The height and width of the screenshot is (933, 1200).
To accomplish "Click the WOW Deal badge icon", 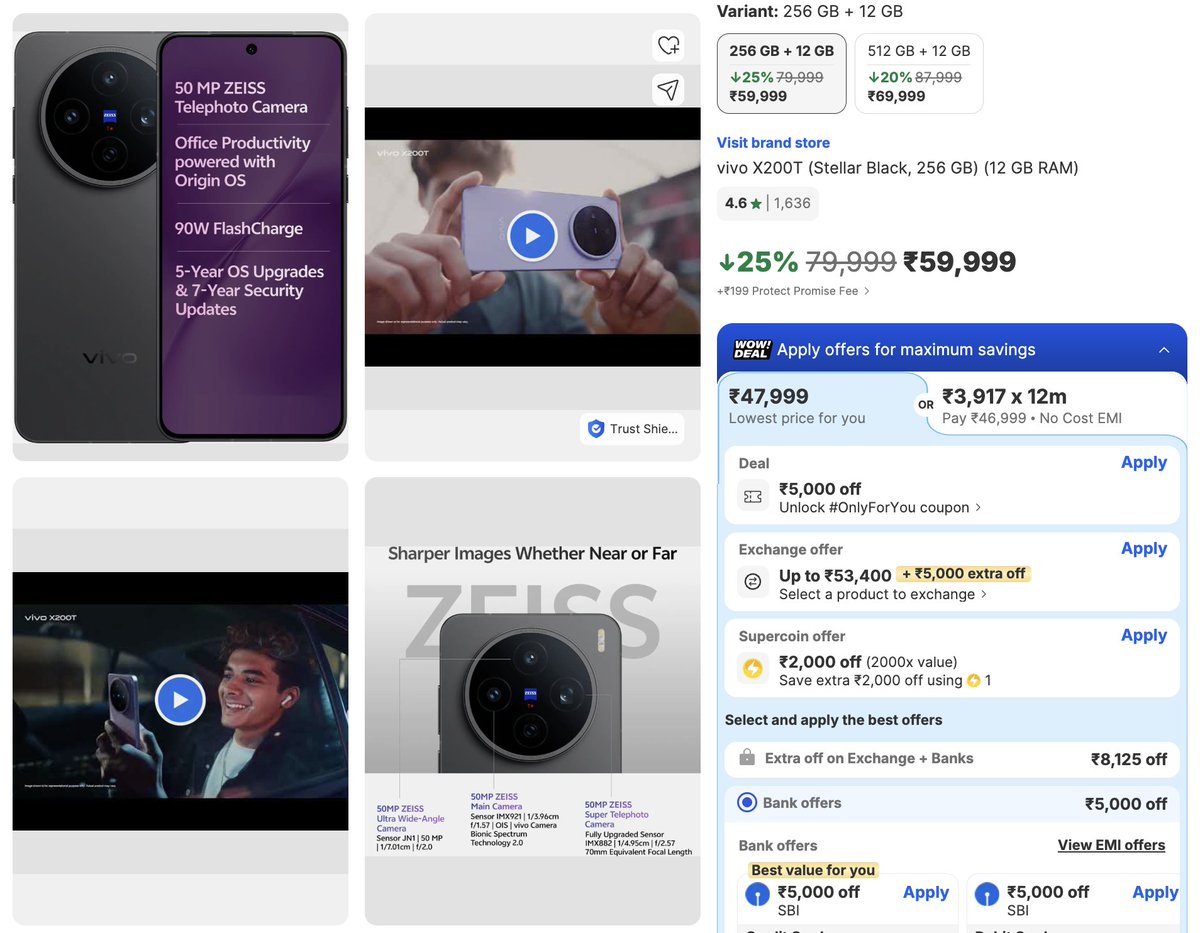I will point(751,349).
